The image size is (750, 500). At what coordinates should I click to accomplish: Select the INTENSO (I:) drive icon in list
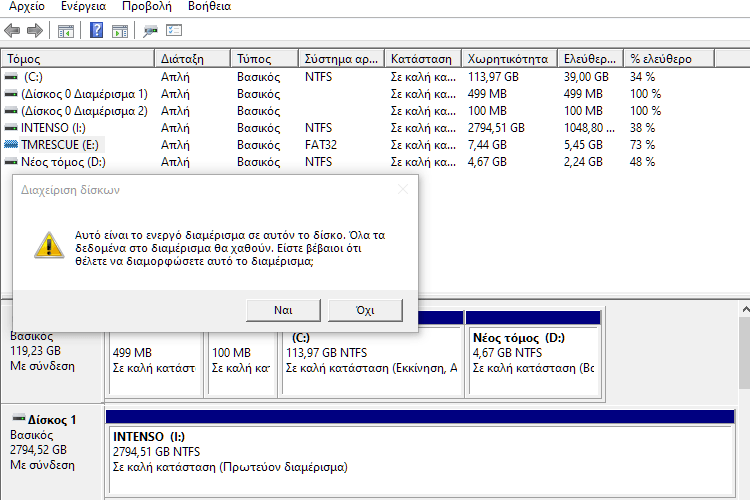click(11, 128)
